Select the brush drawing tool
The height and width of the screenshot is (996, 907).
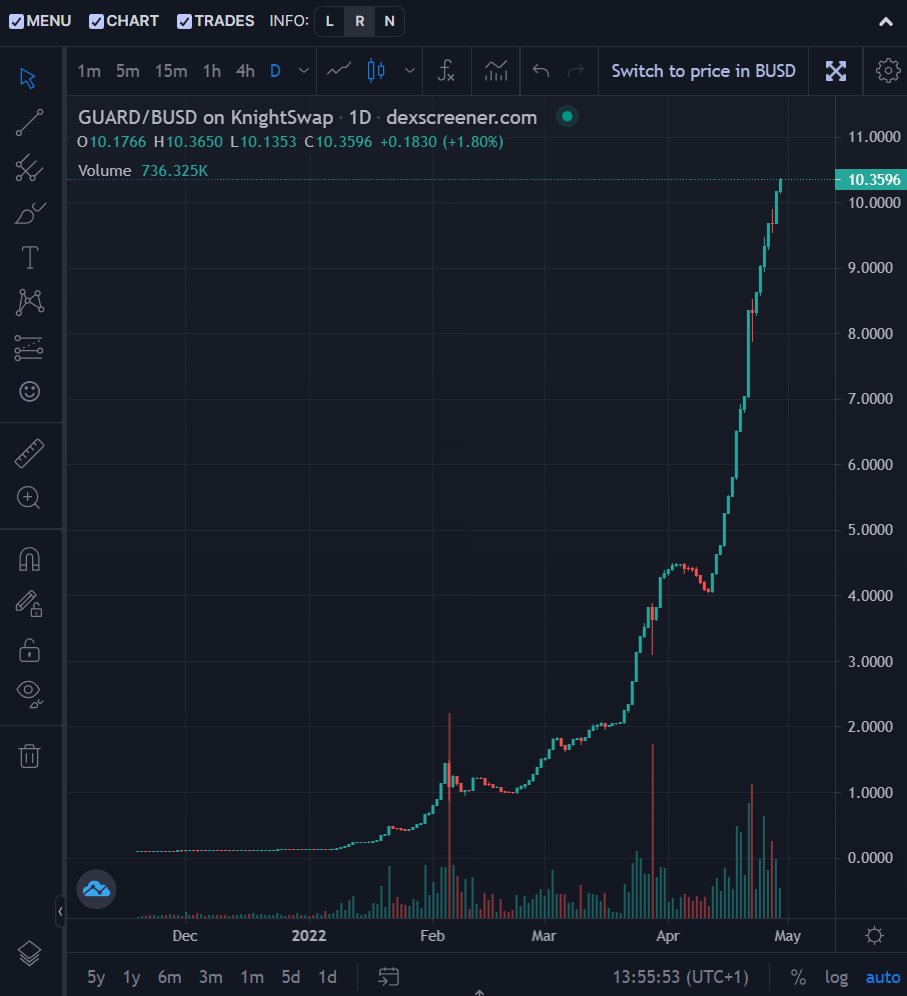click(29, 213)
